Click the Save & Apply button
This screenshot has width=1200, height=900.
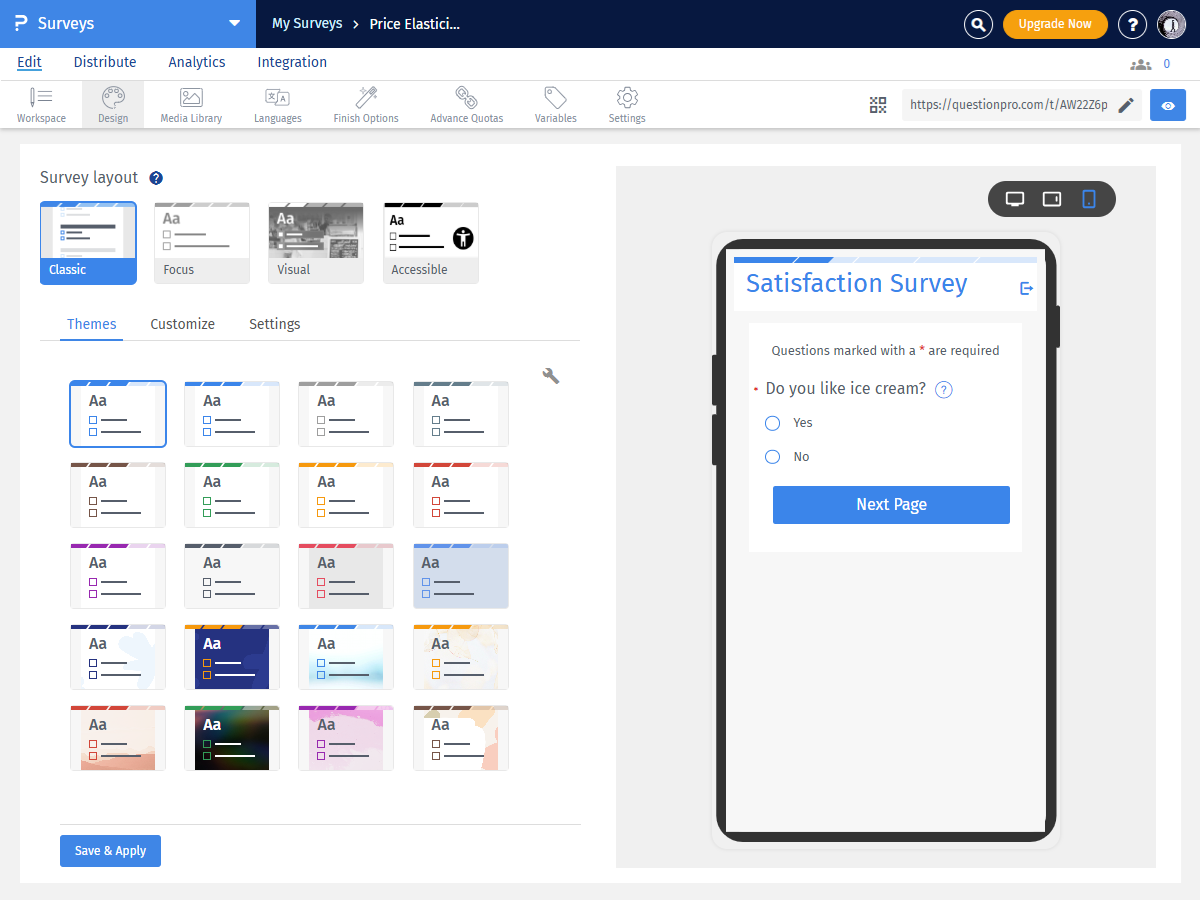110,851
